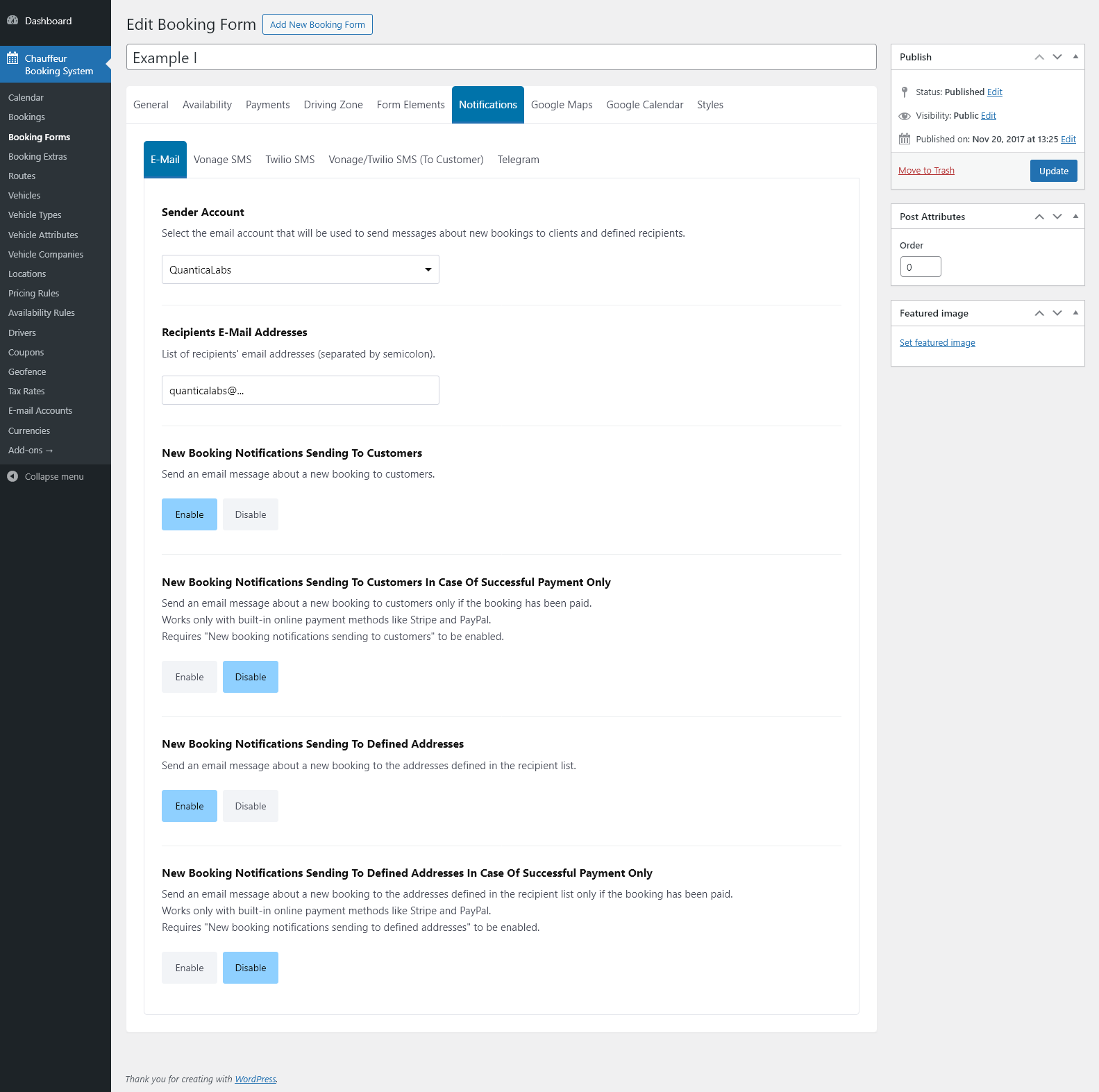Click the booking form title field

click(501, 58)
